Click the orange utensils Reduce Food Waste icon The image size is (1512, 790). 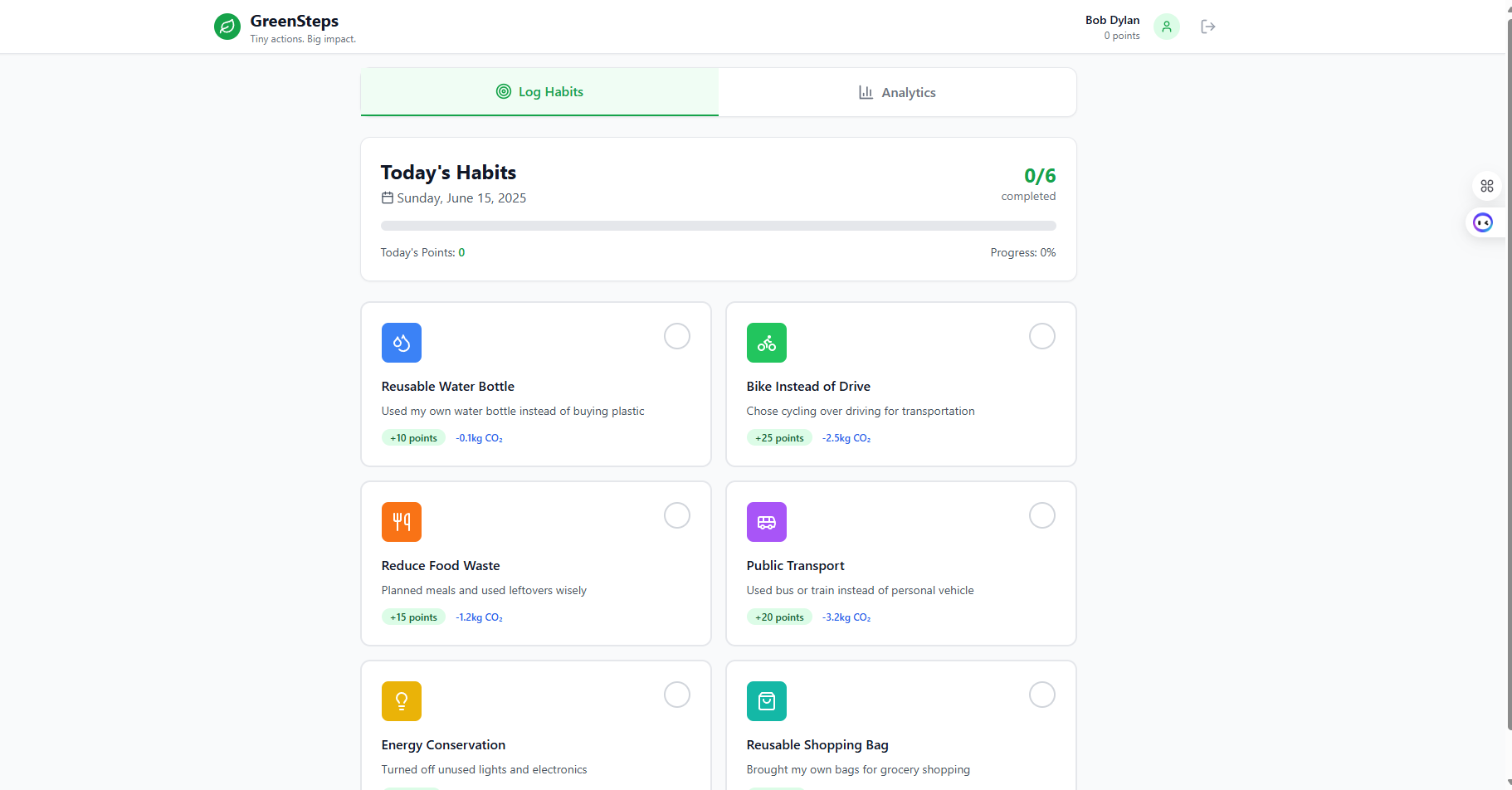[402, 522]
